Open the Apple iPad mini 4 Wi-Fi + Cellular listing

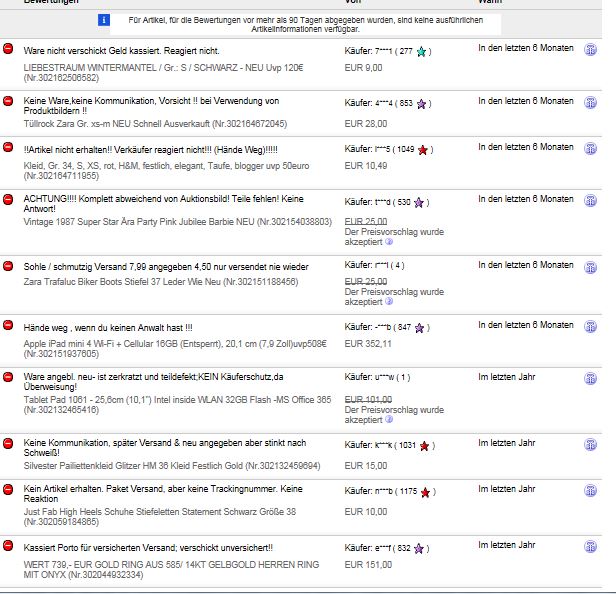tap(175, 348)
